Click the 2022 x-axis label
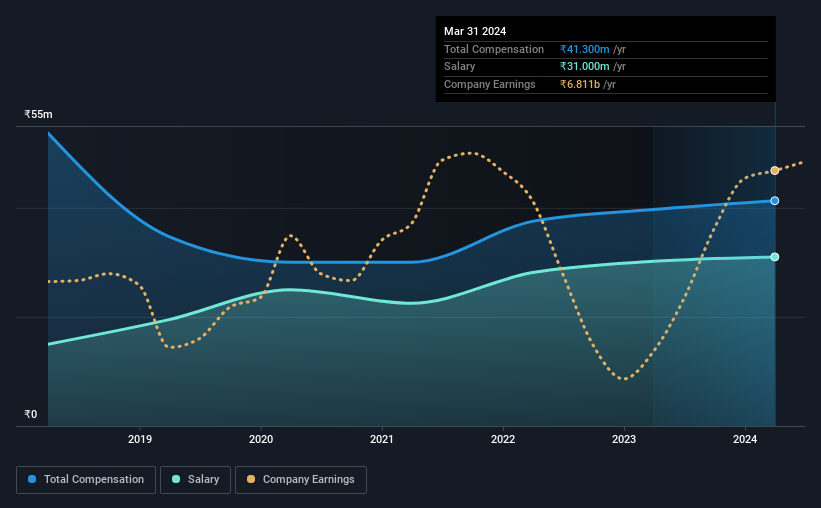 click(x=503, y=439)
